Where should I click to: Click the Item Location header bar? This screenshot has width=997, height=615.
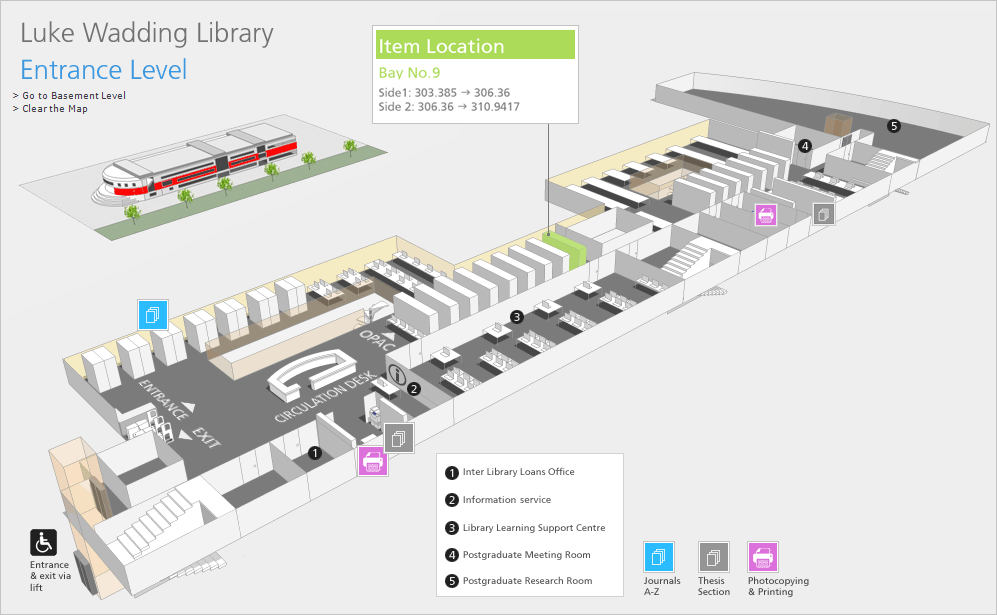[475, 45]
